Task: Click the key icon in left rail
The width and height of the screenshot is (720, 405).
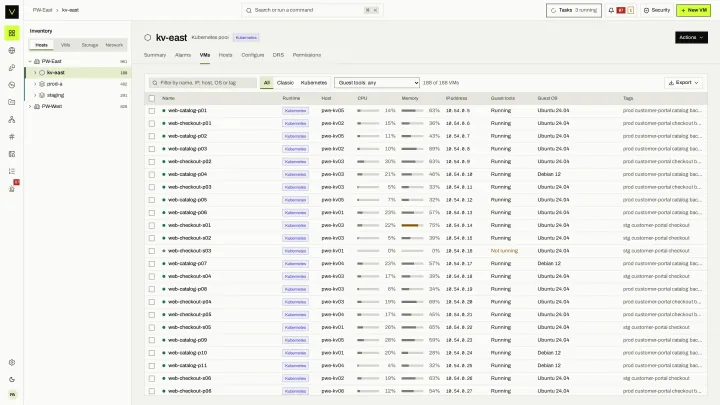Action: click(x=12, y=68)
